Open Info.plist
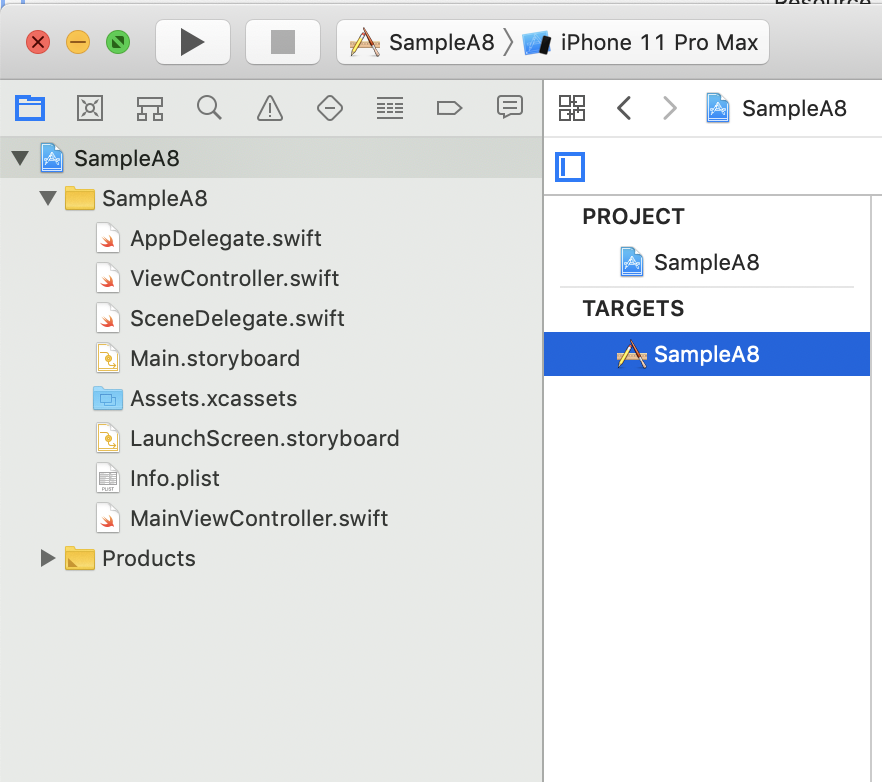The image size is (882, 782). [271, 478]
